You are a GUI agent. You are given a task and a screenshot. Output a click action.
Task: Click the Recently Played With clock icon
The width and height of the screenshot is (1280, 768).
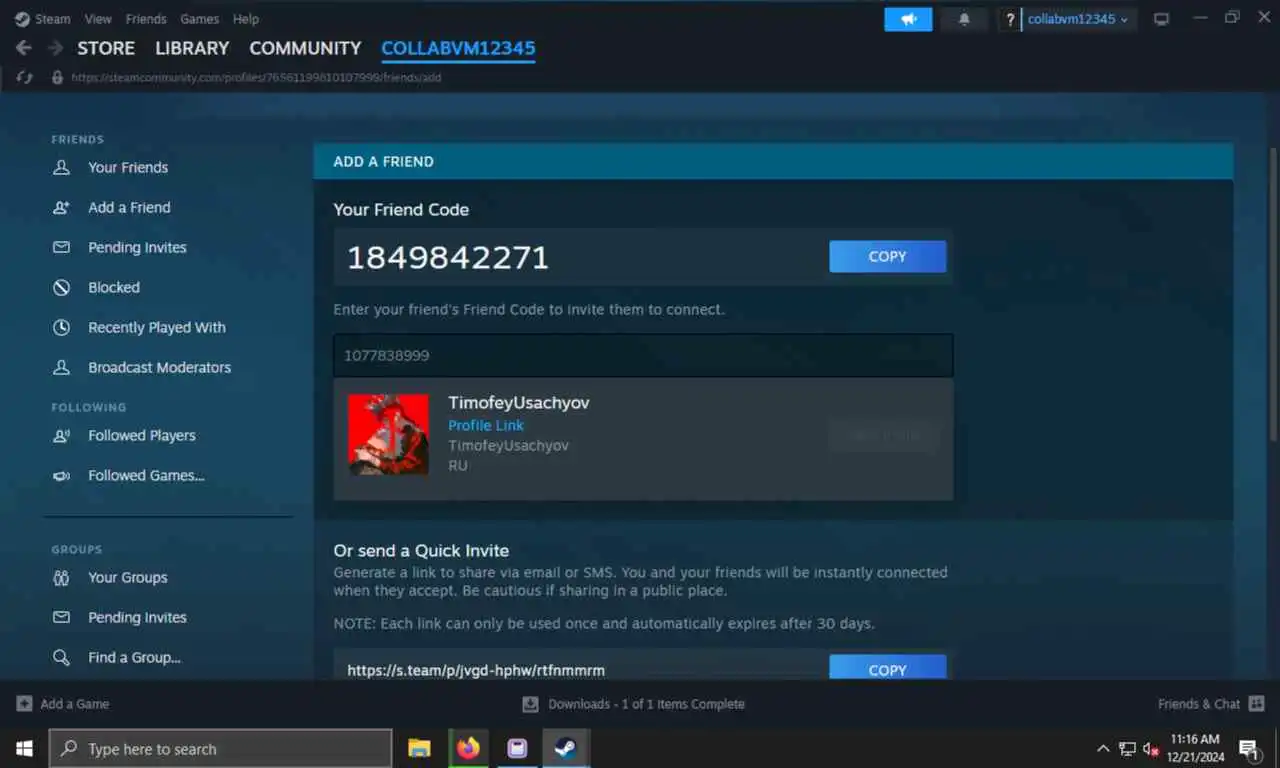(x=62, y=327)
